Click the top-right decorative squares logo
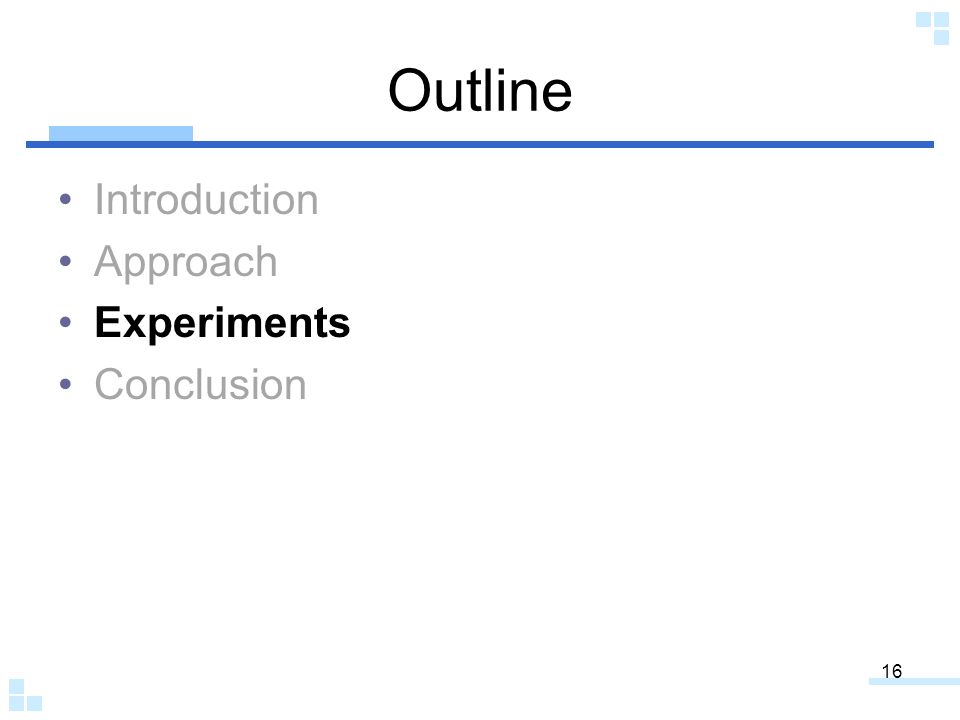Screen dimensions: 960x720 pos(932,28)
